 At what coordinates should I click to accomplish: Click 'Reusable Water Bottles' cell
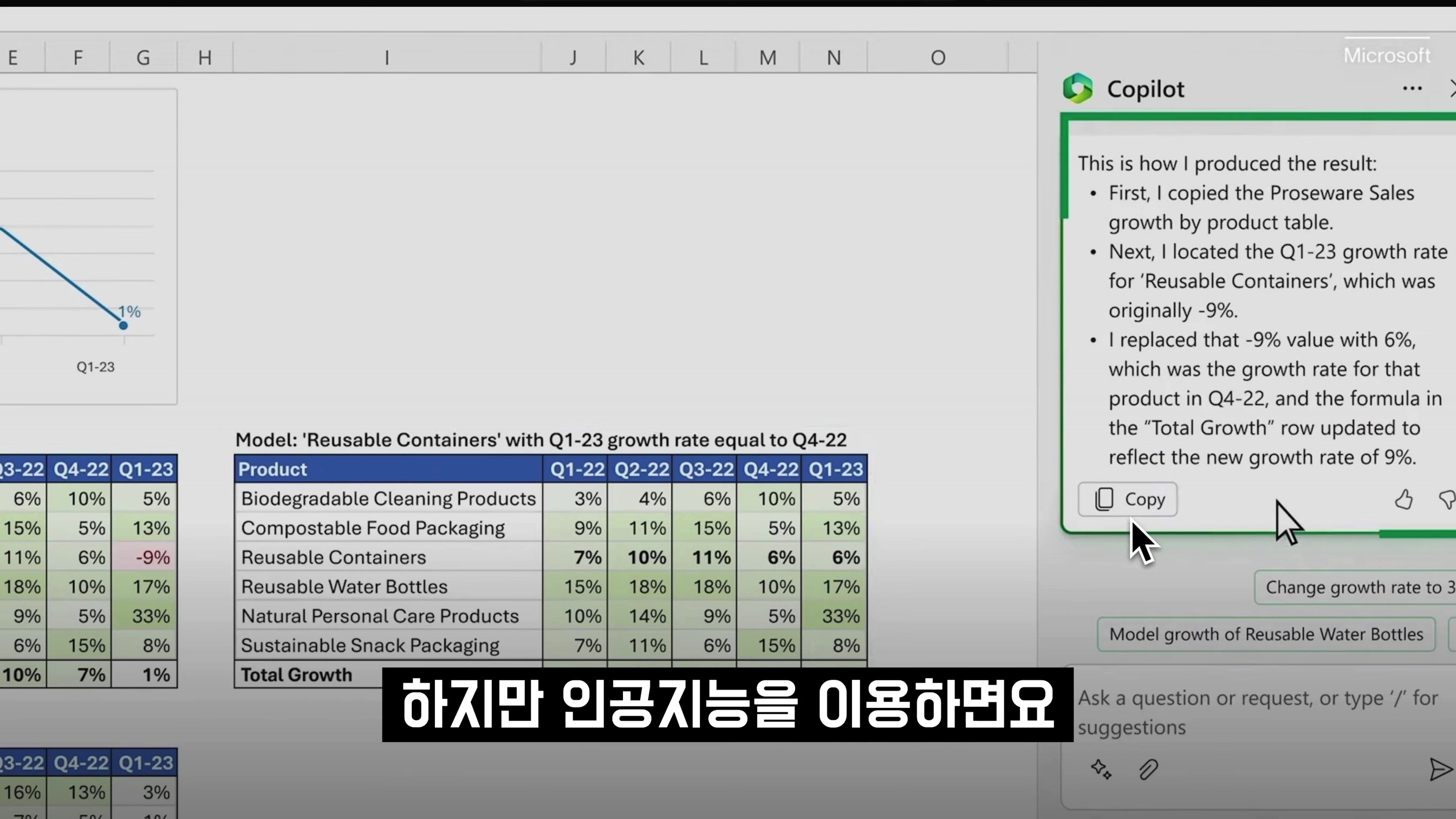(388, 587)
